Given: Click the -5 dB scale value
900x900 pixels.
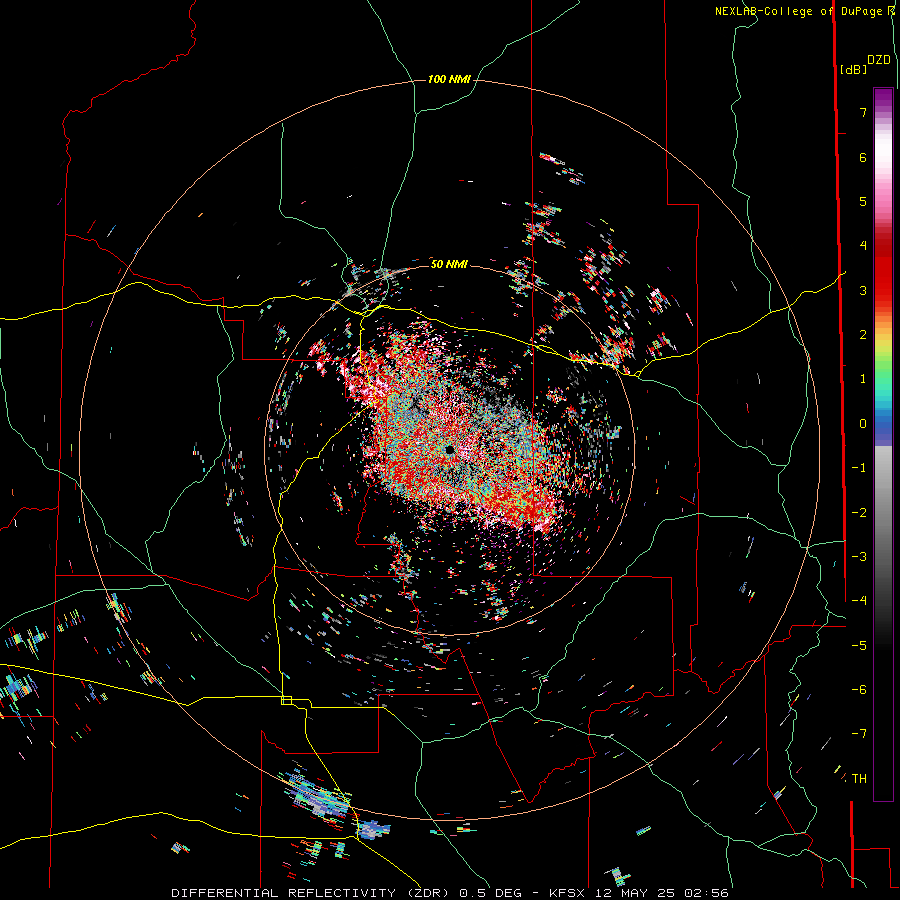Looking at the screenshot, I should [859, 645].
